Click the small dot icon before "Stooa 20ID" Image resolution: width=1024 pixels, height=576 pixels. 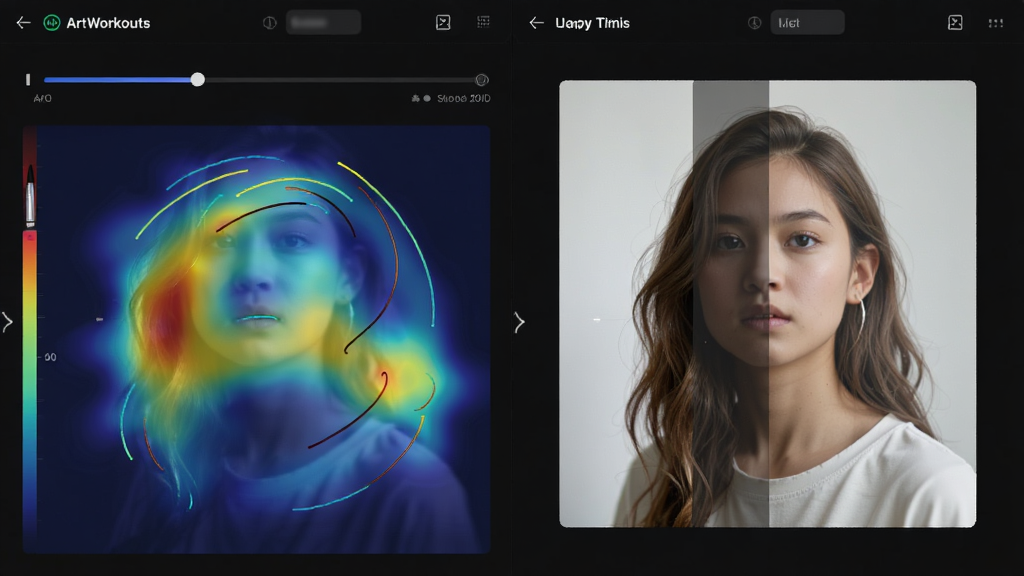tap(427, 99)
